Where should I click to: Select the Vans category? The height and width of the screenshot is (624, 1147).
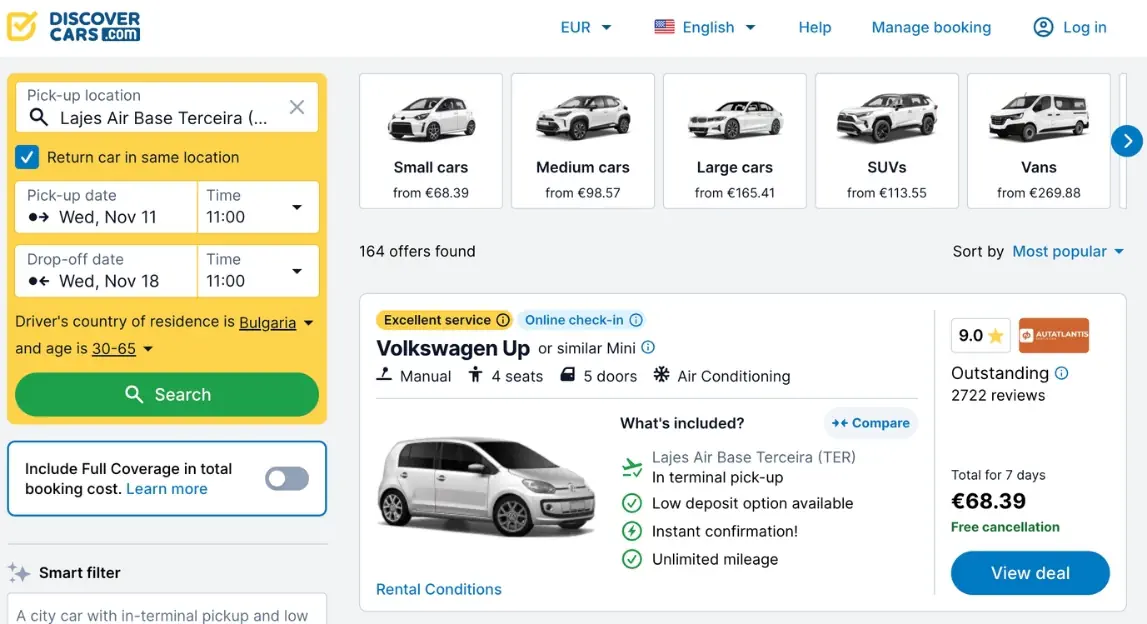point(1039,140)
